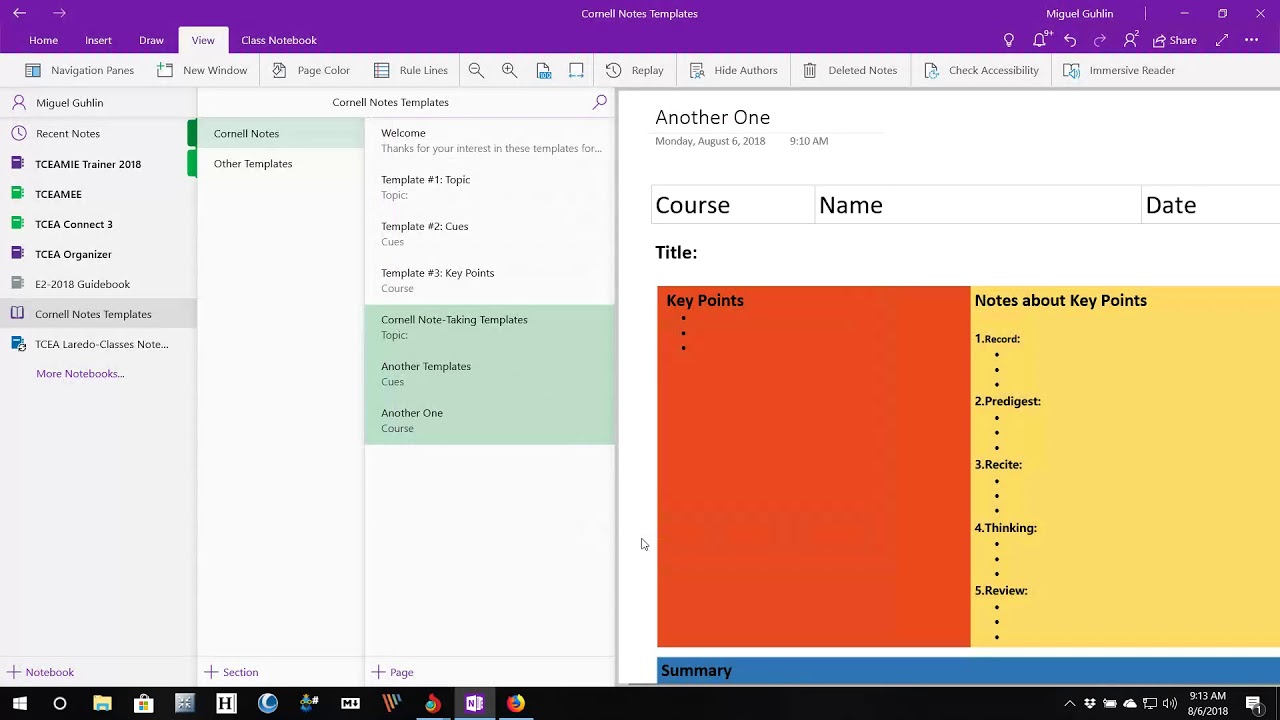The image size is (1280, 720).
Task: Launch Immersive Reader
Action: tap(1118, 70)
